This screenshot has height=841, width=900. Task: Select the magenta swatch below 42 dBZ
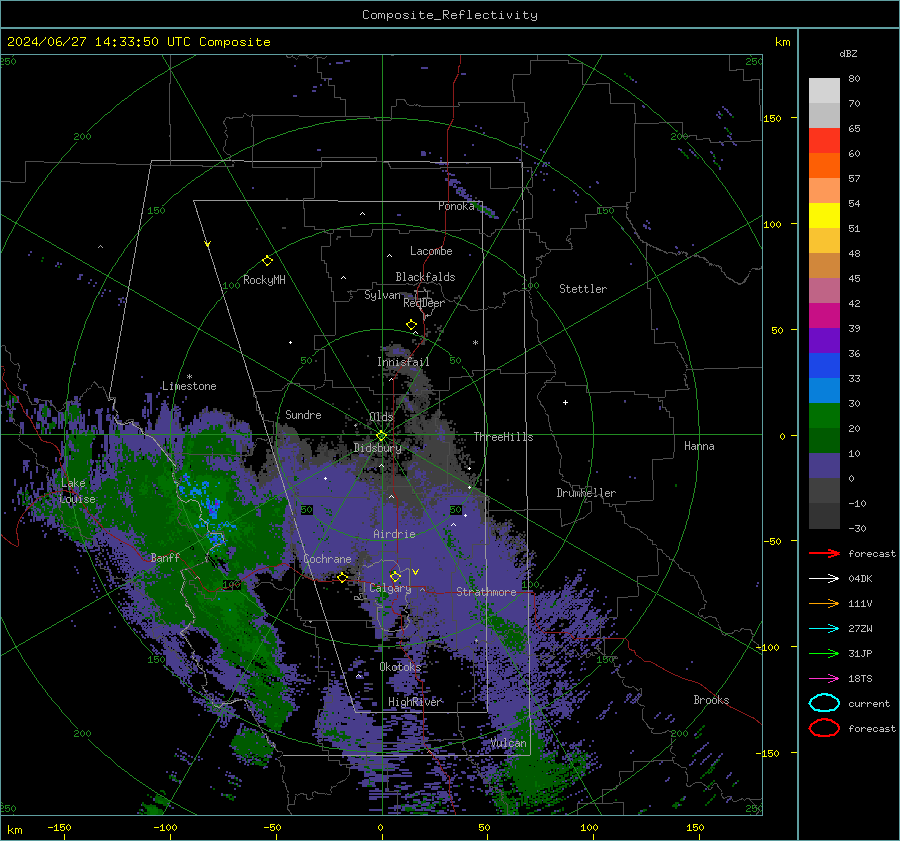coord(824,315)
